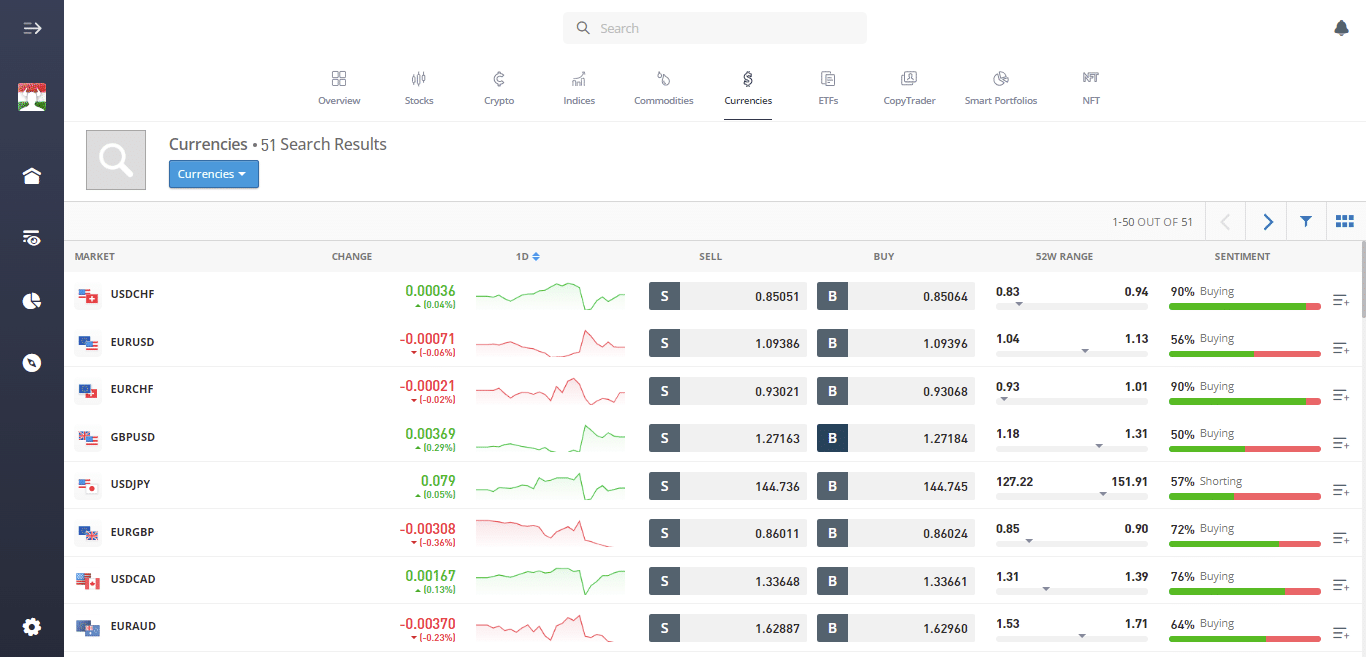This screenshot has width=1366, height=657.
Task: Open notifications bell
Action: (1342, 28)
